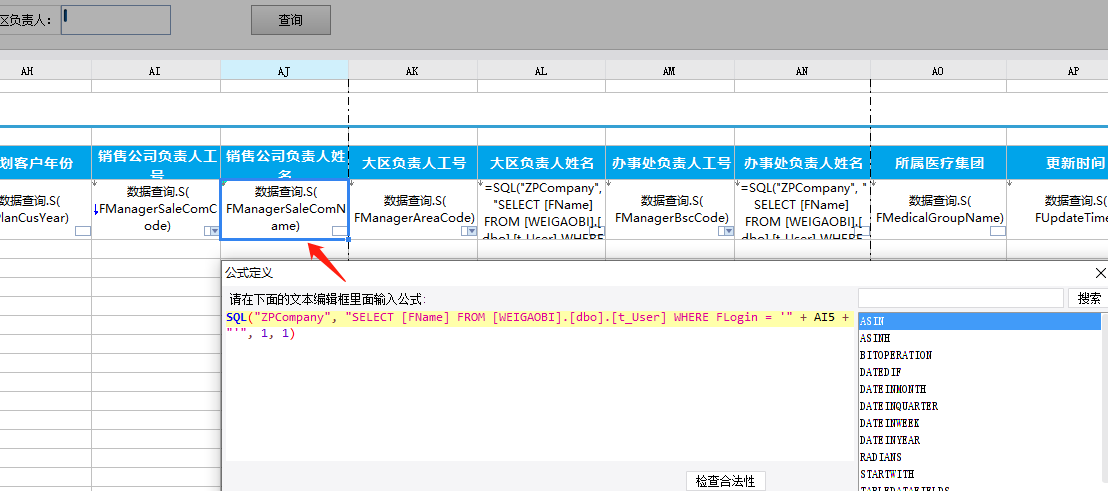This screenshot has width=1108, height=491.
Task: Select the FManagerSaleComCode data cell
Action: pos(155,209)
